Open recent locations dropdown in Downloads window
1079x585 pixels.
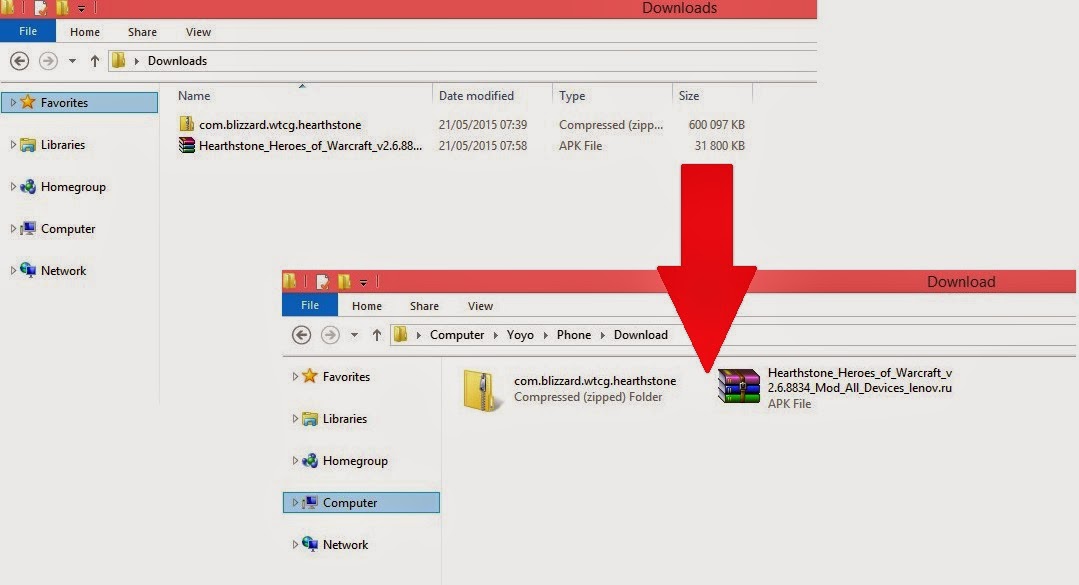[72, 61]
